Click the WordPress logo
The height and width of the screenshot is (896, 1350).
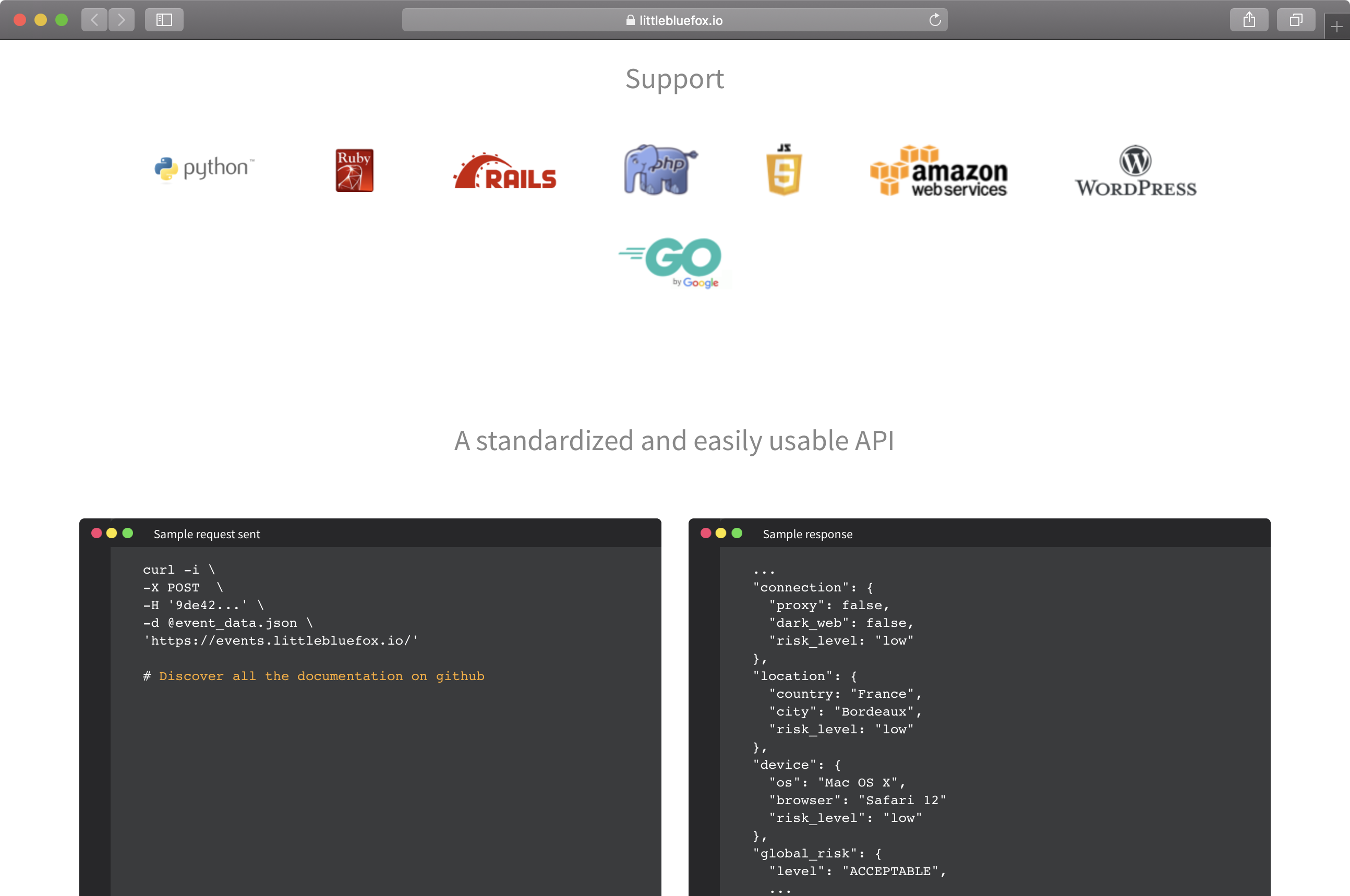click(x=1135, y=171)
